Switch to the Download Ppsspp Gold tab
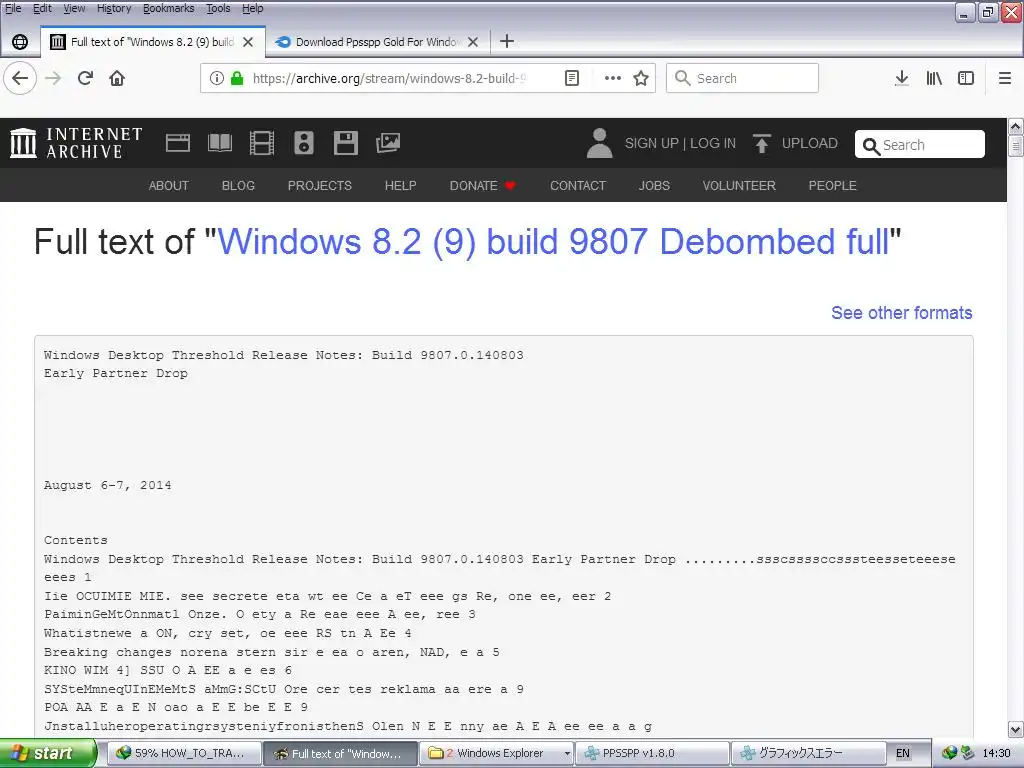The image size is (1024, 768). point(377,42)
